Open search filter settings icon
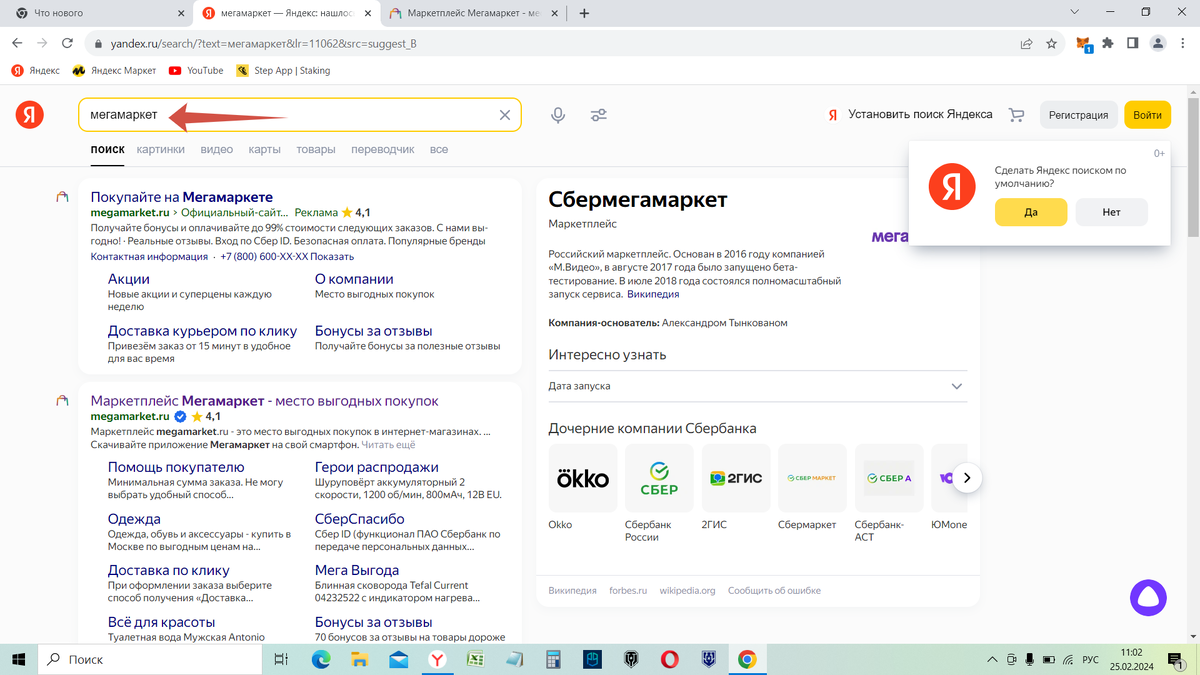 (598, 115)
